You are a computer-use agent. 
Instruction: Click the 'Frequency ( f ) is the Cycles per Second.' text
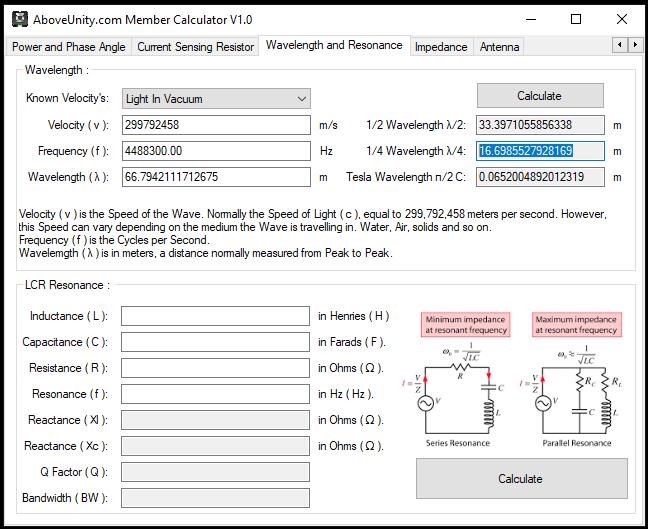pos(114,240)
